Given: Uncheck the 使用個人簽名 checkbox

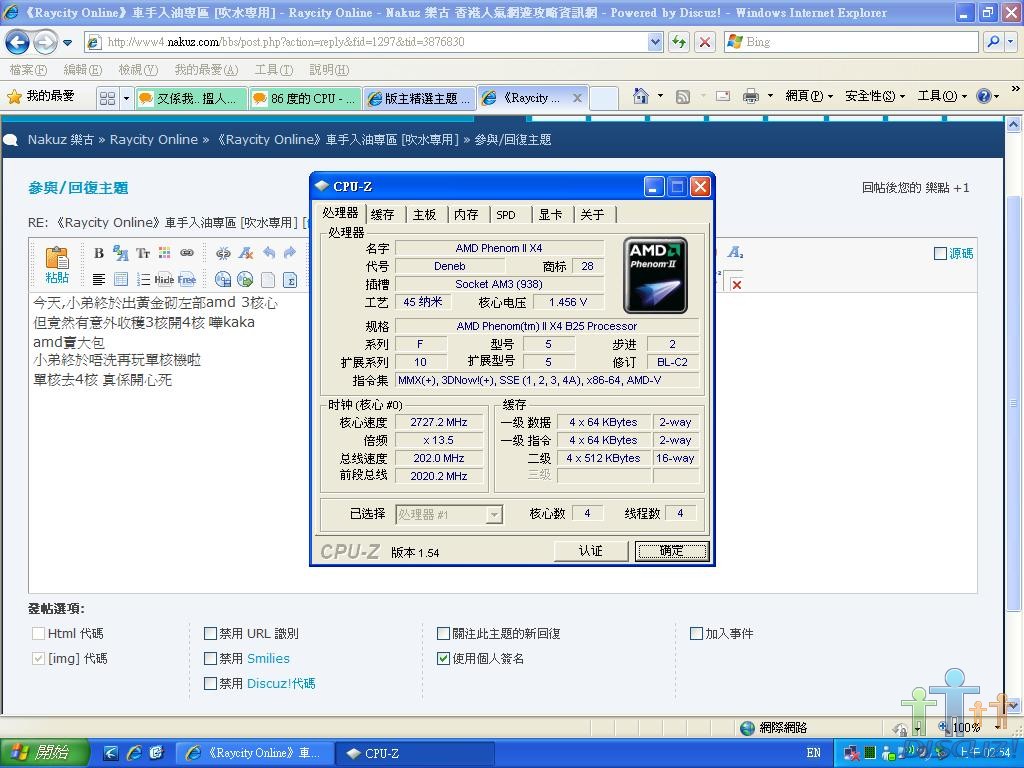Looking at the screenshot, I should (443, 658).
